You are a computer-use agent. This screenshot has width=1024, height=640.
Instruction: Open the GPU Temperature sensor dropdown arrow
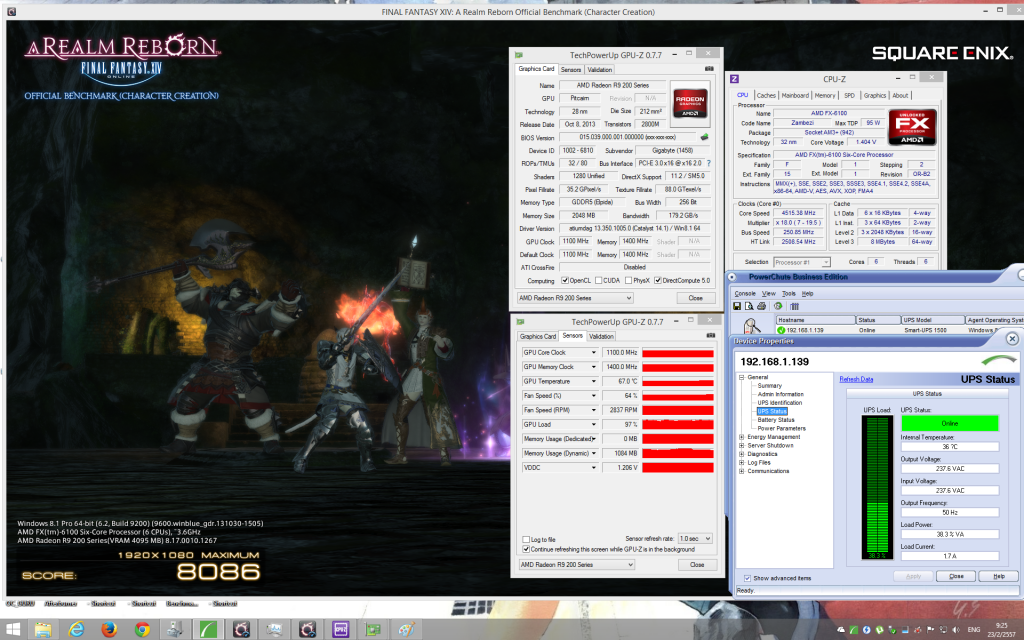(x=594, y=381)
